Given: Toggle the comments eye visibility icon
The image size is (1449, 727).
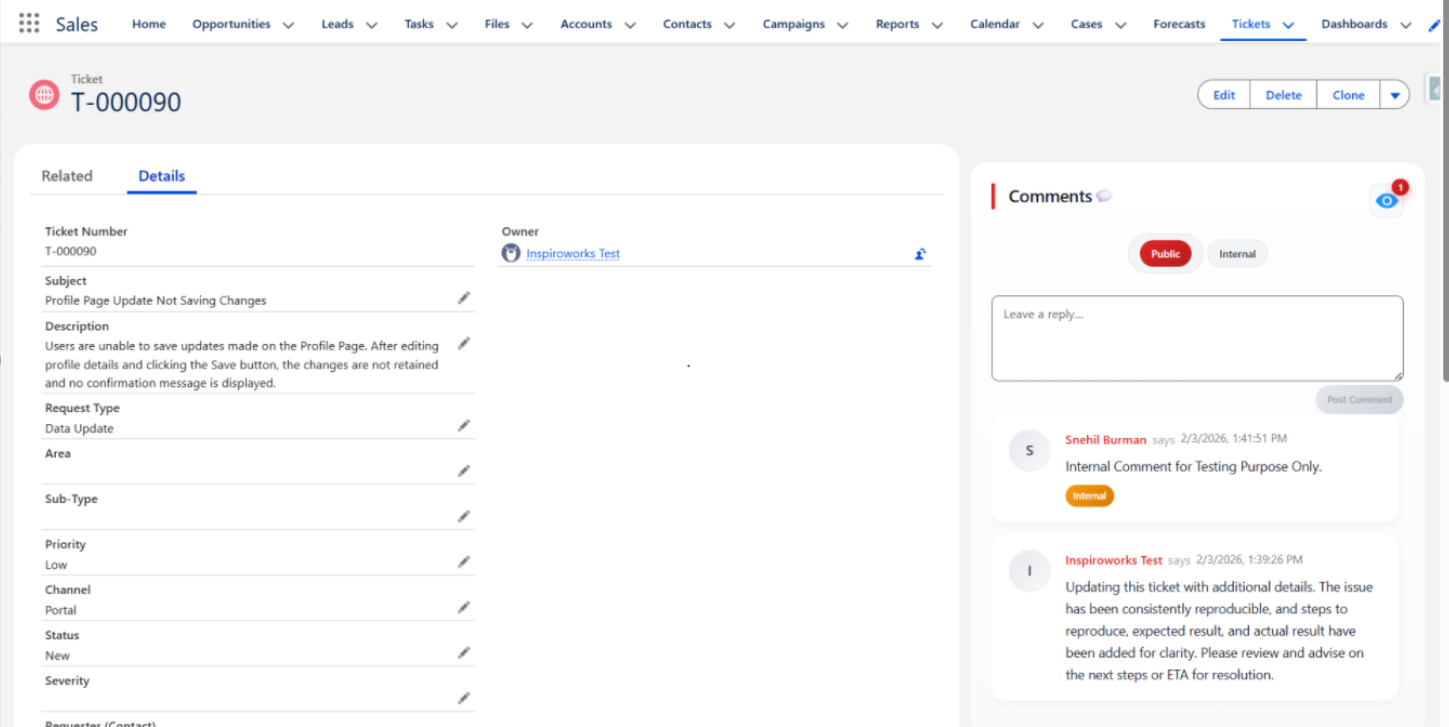Looking at the screenshot, I should pos(1386,201).
